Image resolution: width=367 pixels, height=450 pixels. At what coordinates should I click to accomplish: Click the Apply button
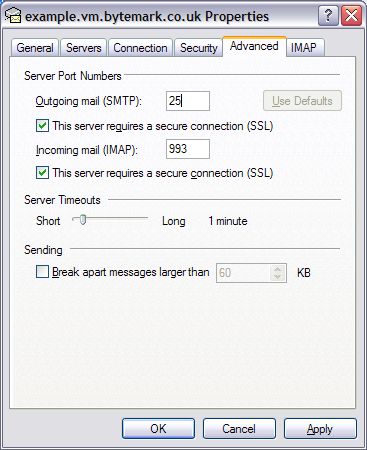point(320,429)
